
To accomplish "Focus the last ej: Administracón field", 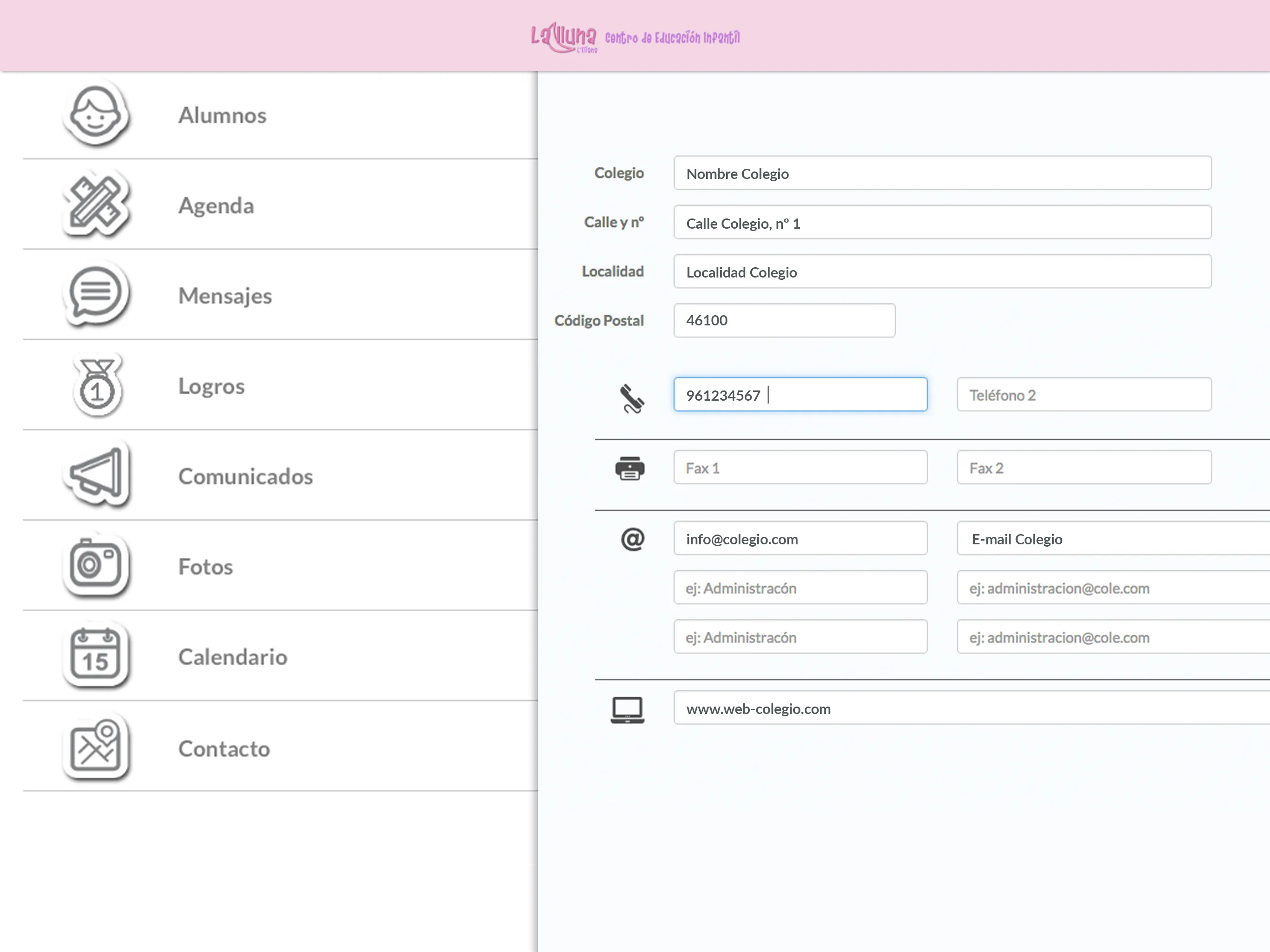I will tap(800, 636).
